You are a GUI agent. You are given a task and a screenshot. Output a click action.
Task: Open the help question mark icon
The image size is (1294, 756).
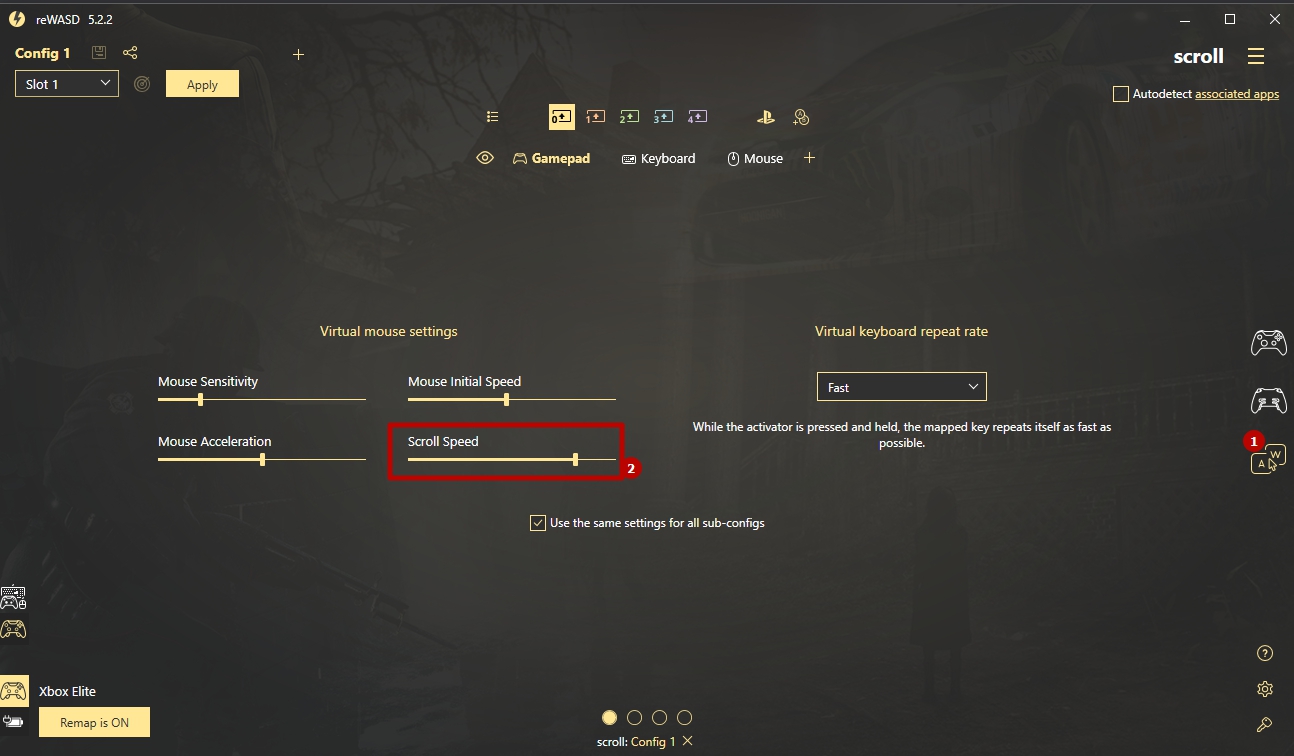click(1265, 654)
